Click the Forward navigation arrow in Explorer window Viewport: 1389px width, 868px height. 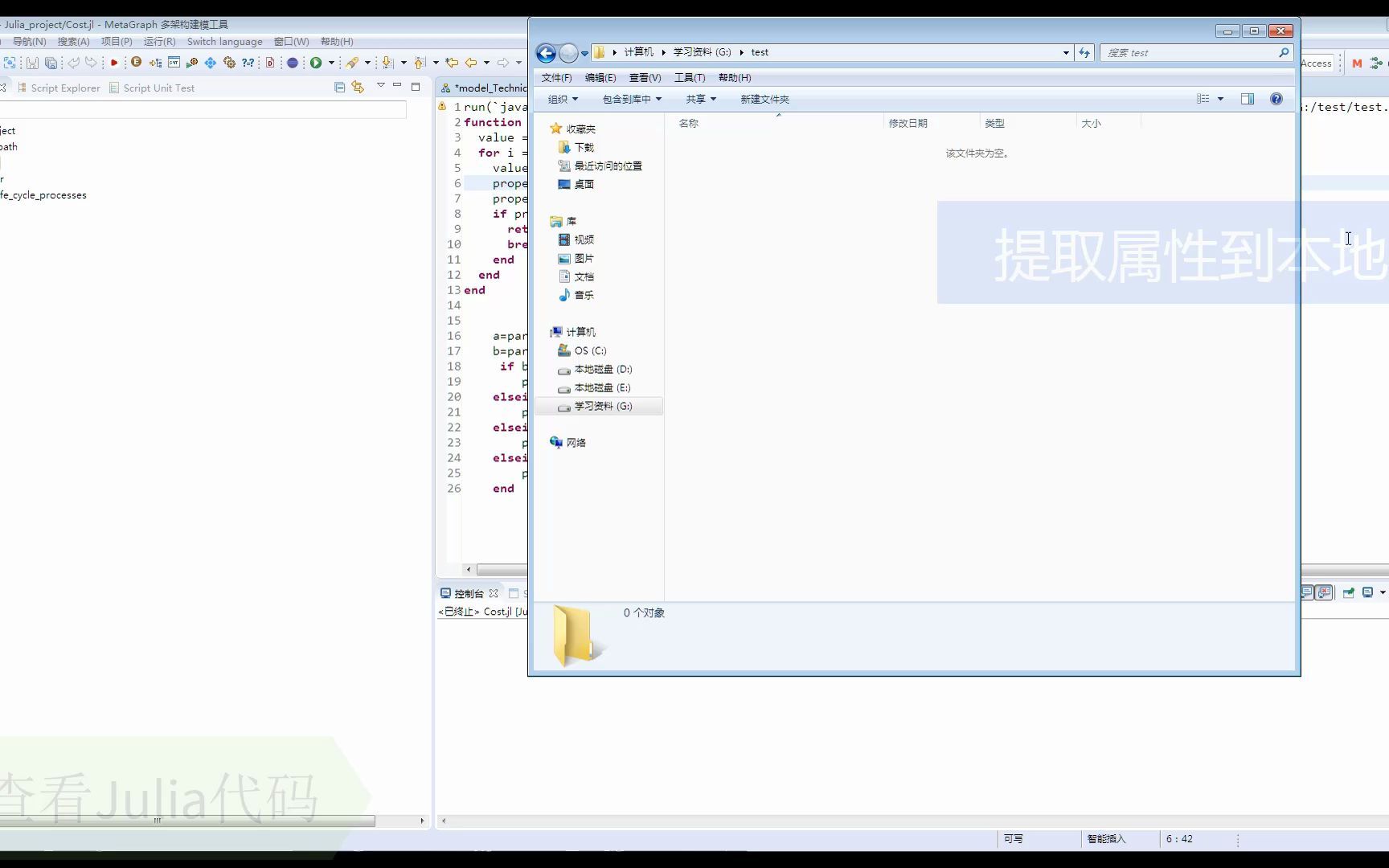(568, 53)
